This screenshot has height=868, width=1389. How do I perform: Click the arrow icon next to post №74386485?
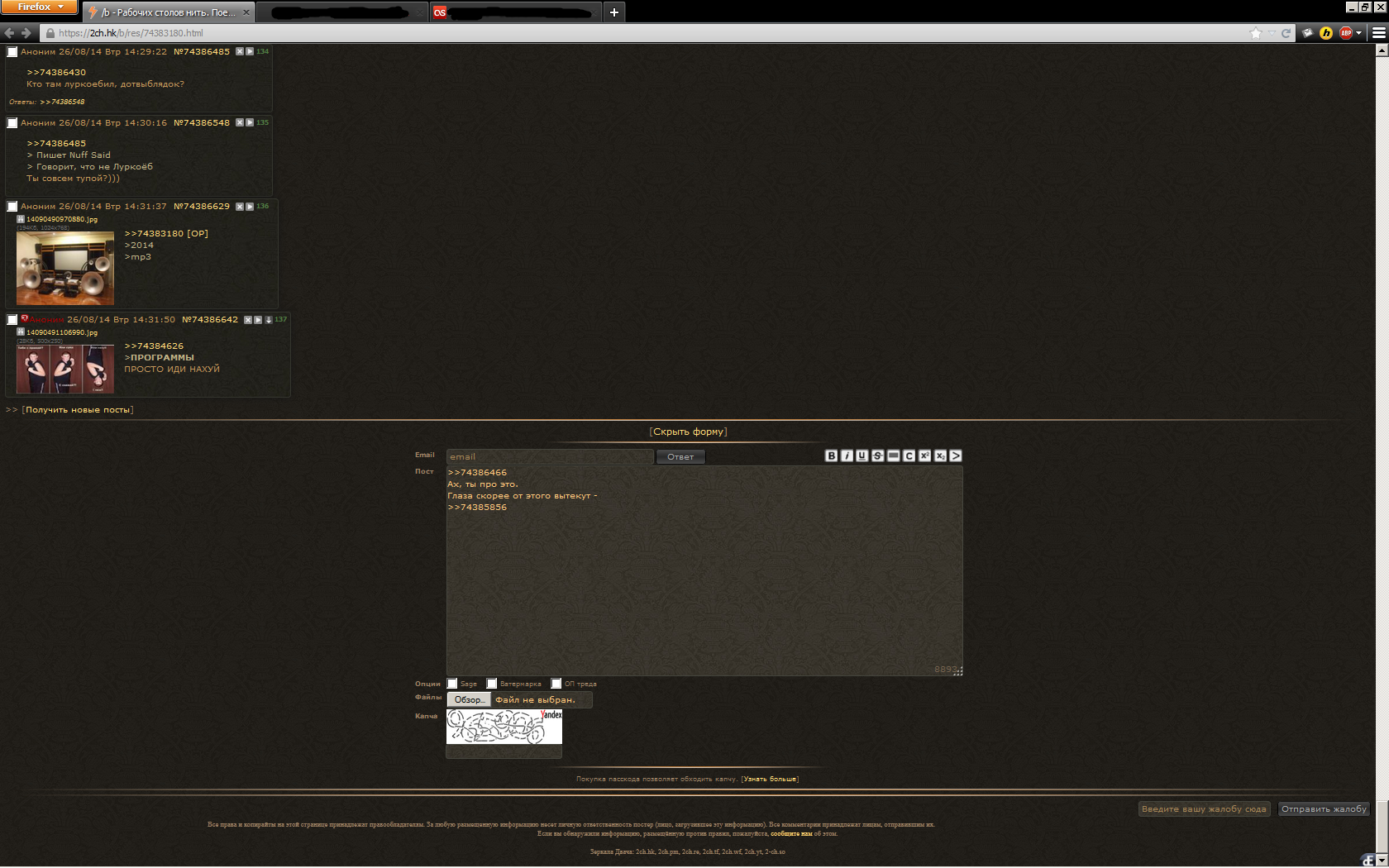click(250, 51)
